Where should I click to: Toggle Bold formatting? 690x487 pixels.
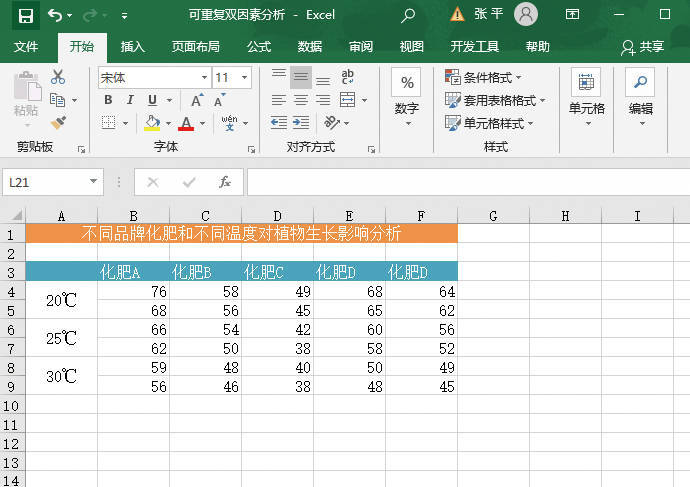coord(108,100)
